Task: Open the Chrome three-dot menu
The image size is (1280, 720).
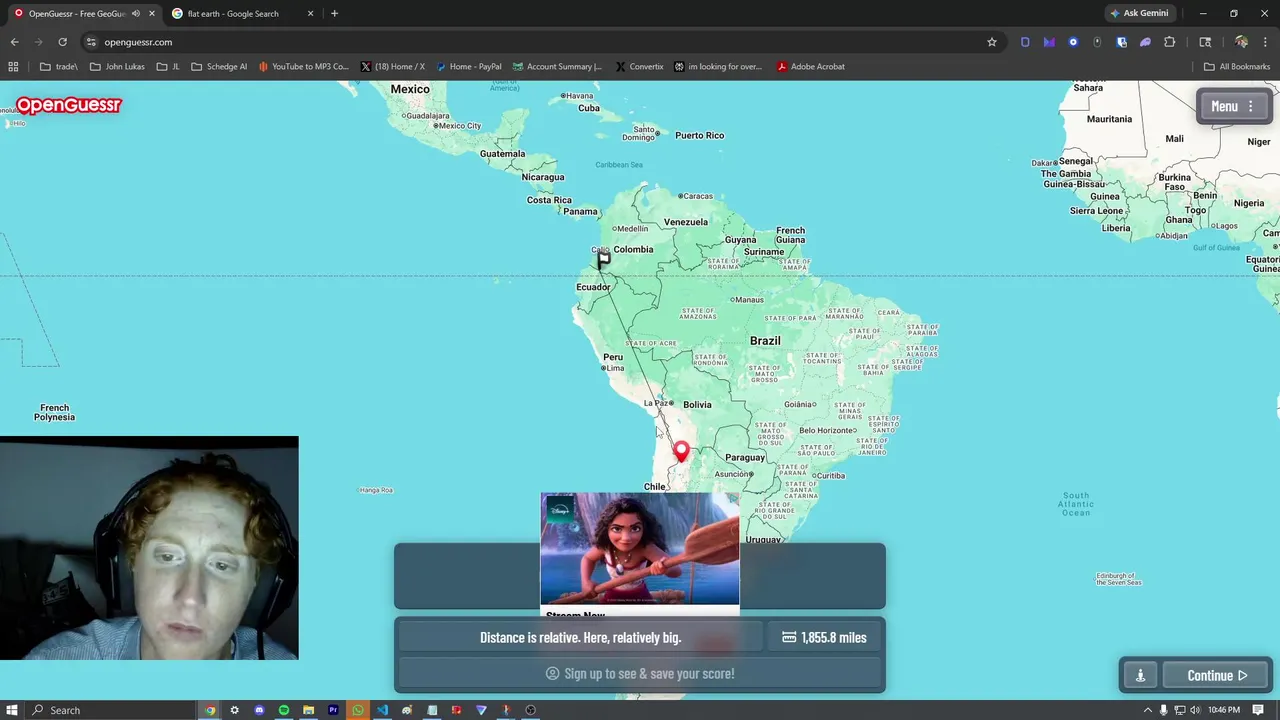Action: (1265, 42)
